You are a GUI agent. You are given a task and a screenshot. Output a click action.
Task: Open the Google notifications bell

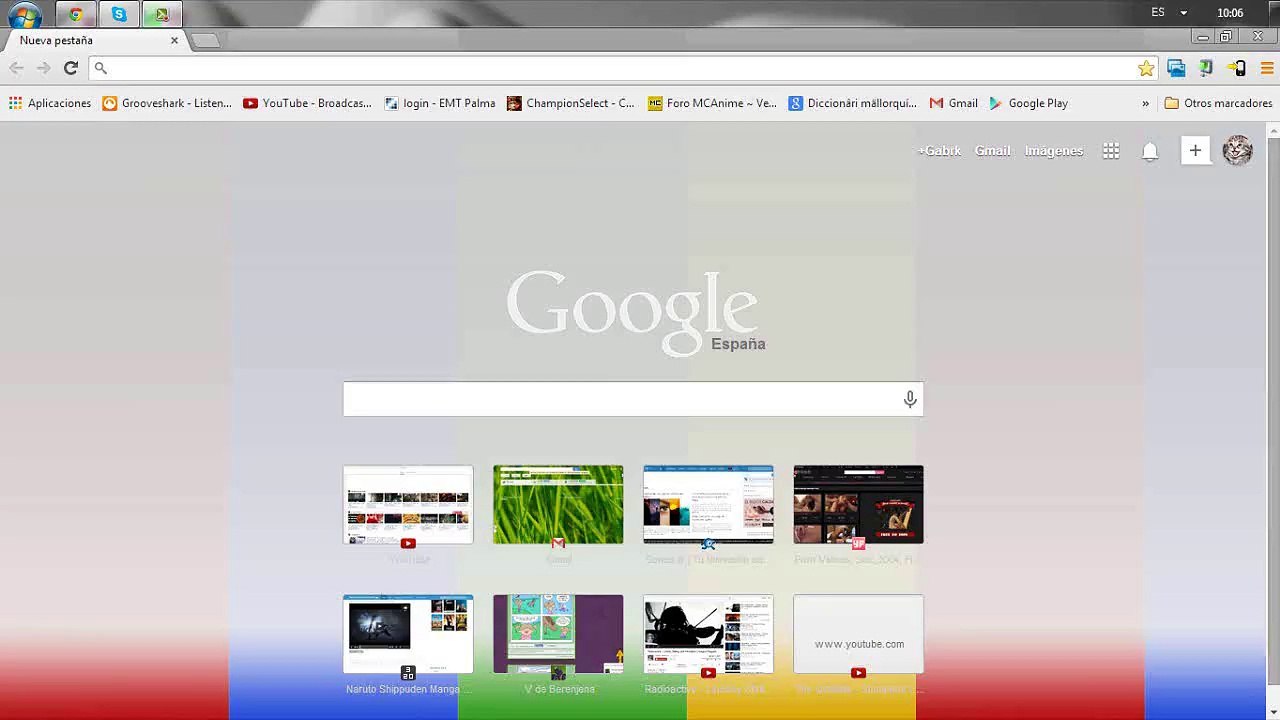pos(1150,151)
